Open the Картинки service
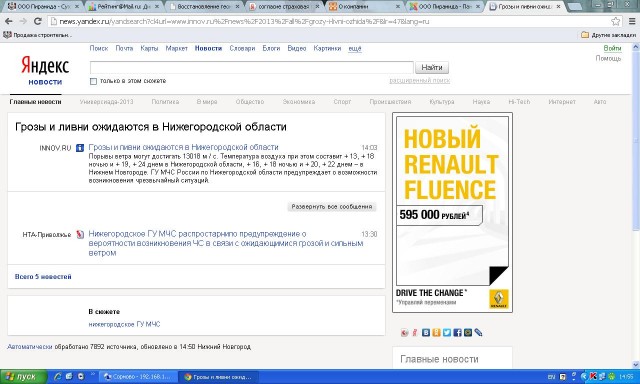This screenshot has height=384, width=640. coord(327,48)
